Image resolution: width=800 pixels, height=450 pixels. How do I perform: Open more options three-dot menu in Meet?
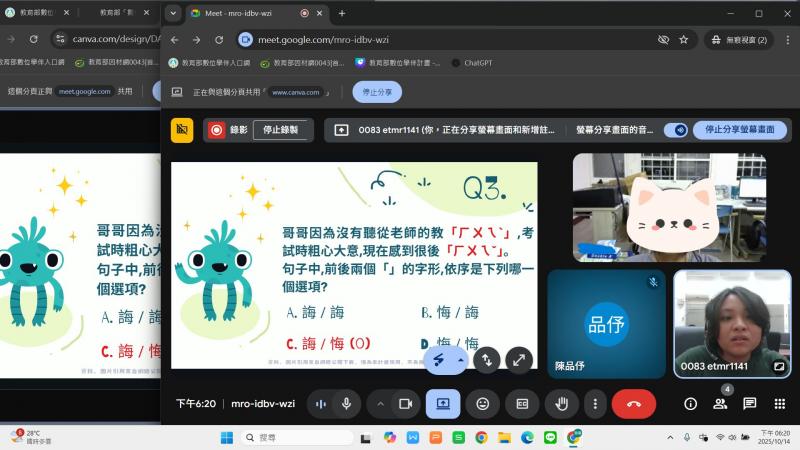point(595,404)
